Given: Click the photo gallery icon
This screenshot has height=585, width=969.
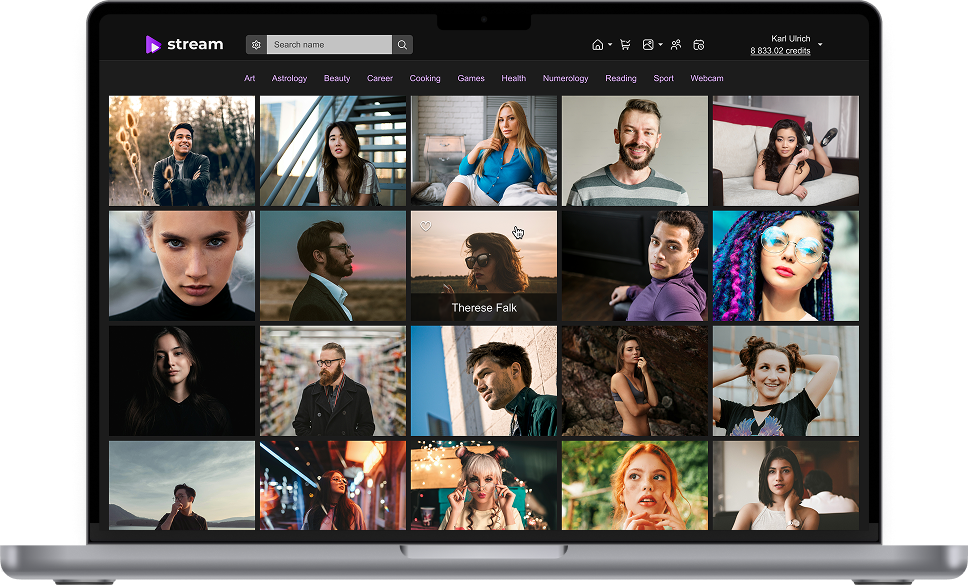Looking at the screenshot, I should [x=648, y=45].
